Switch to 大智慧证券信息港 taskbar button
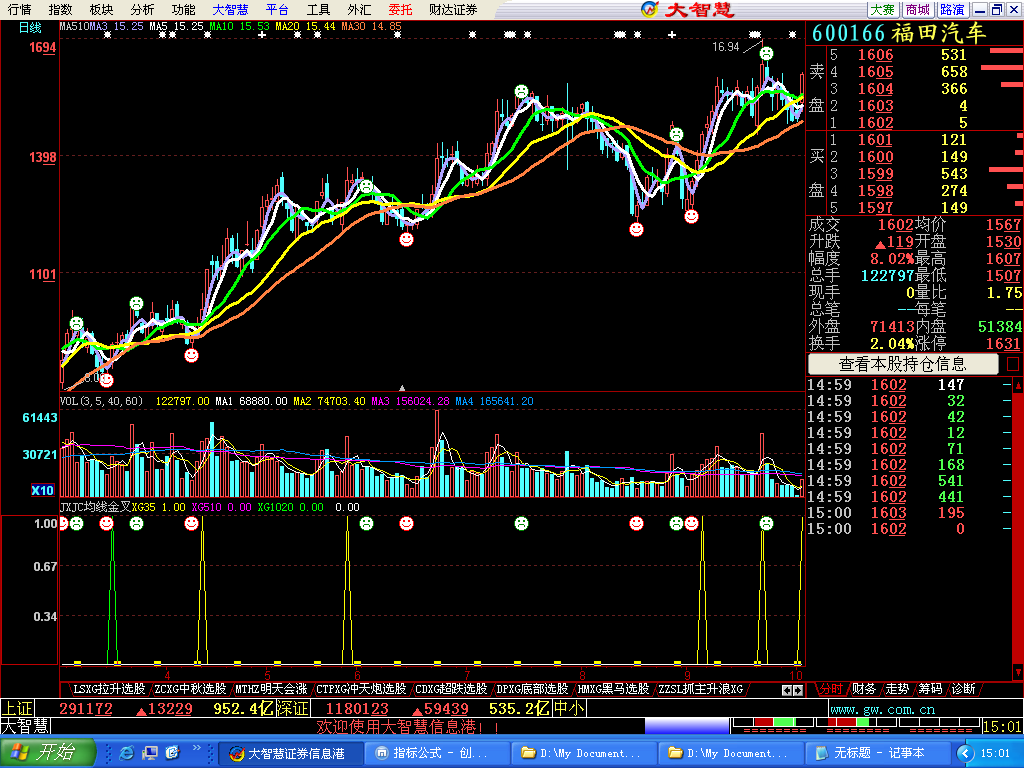 (289, 753)
